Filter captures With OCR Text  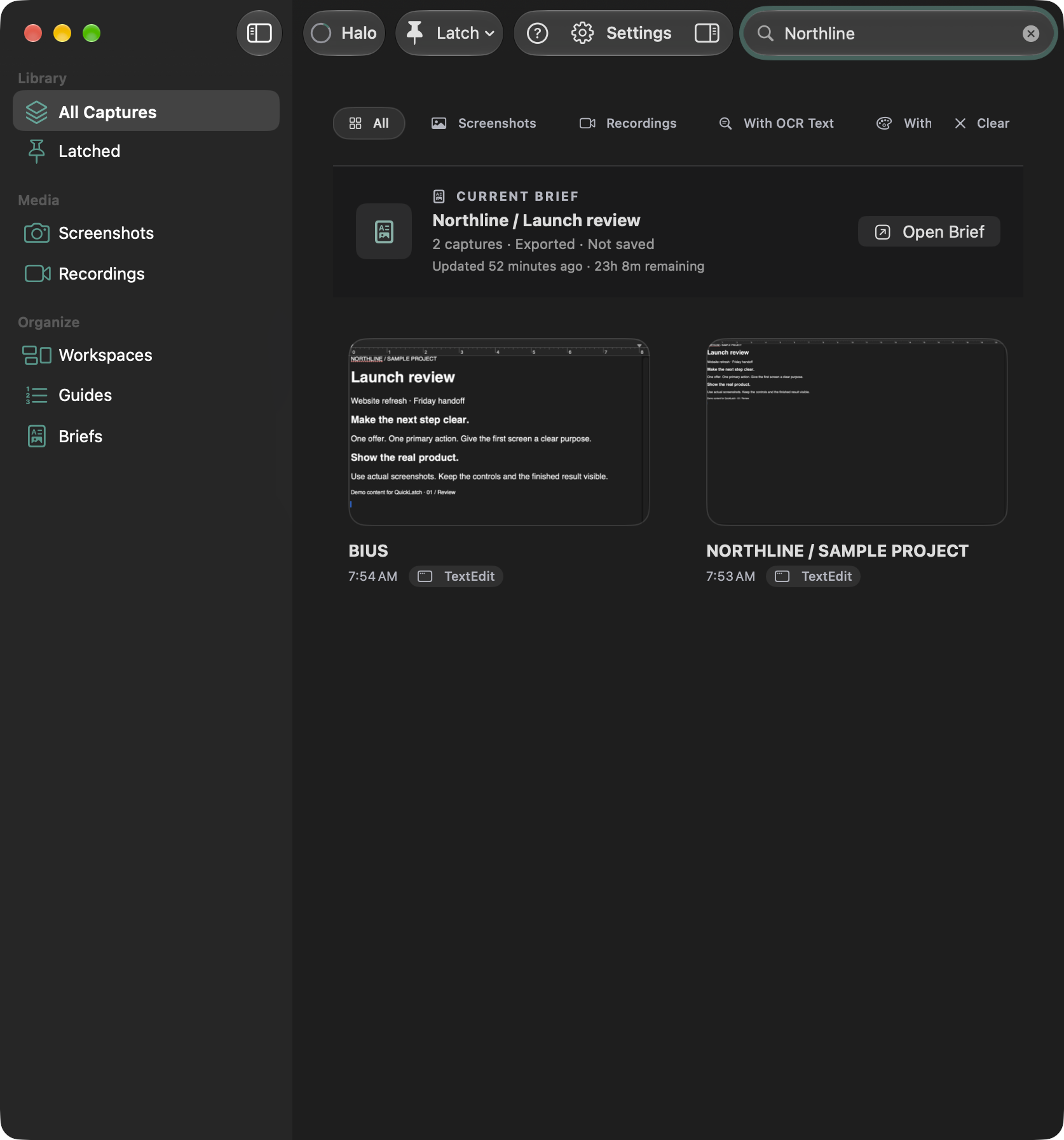click(x=776, y=123)
